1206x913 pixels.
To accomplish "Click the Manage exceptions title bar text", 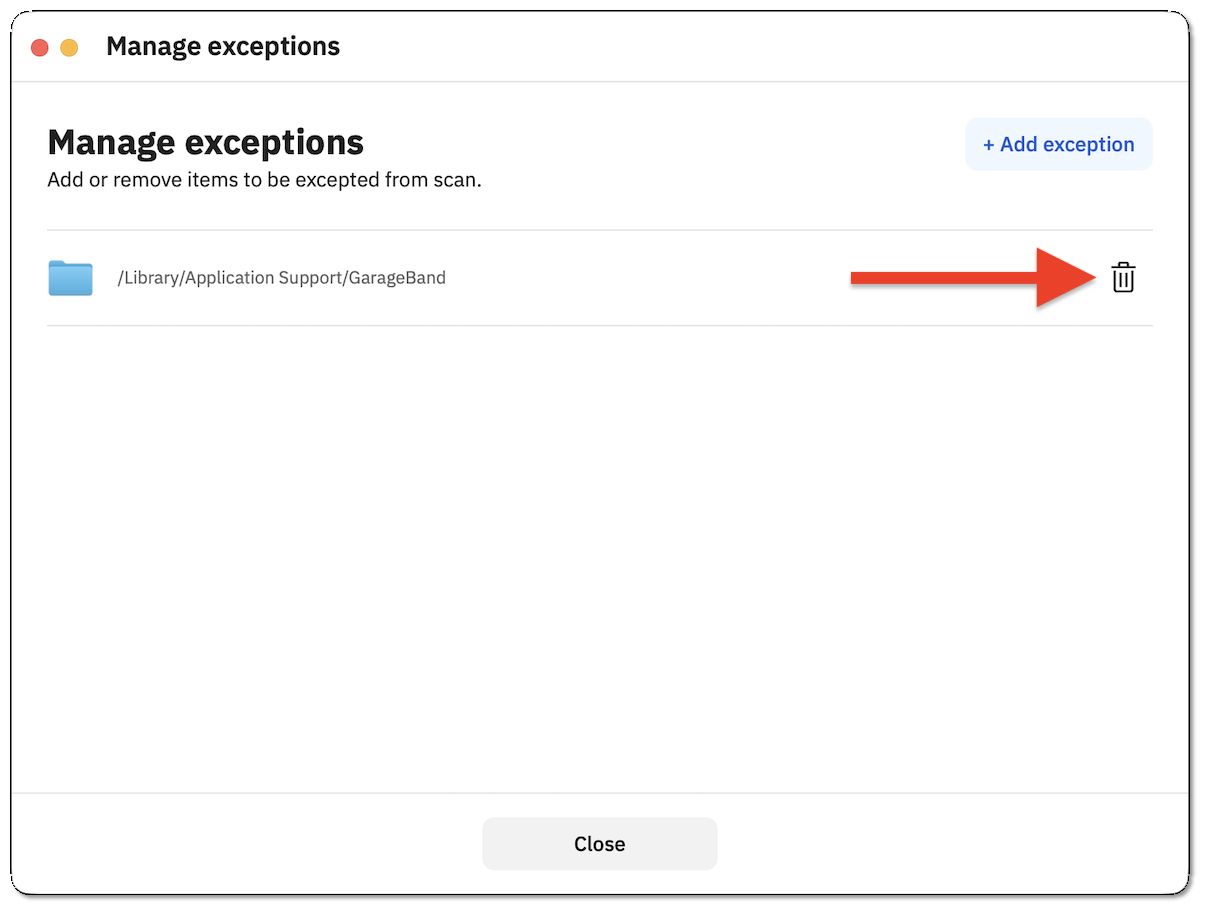I will [x=222, y=46].
